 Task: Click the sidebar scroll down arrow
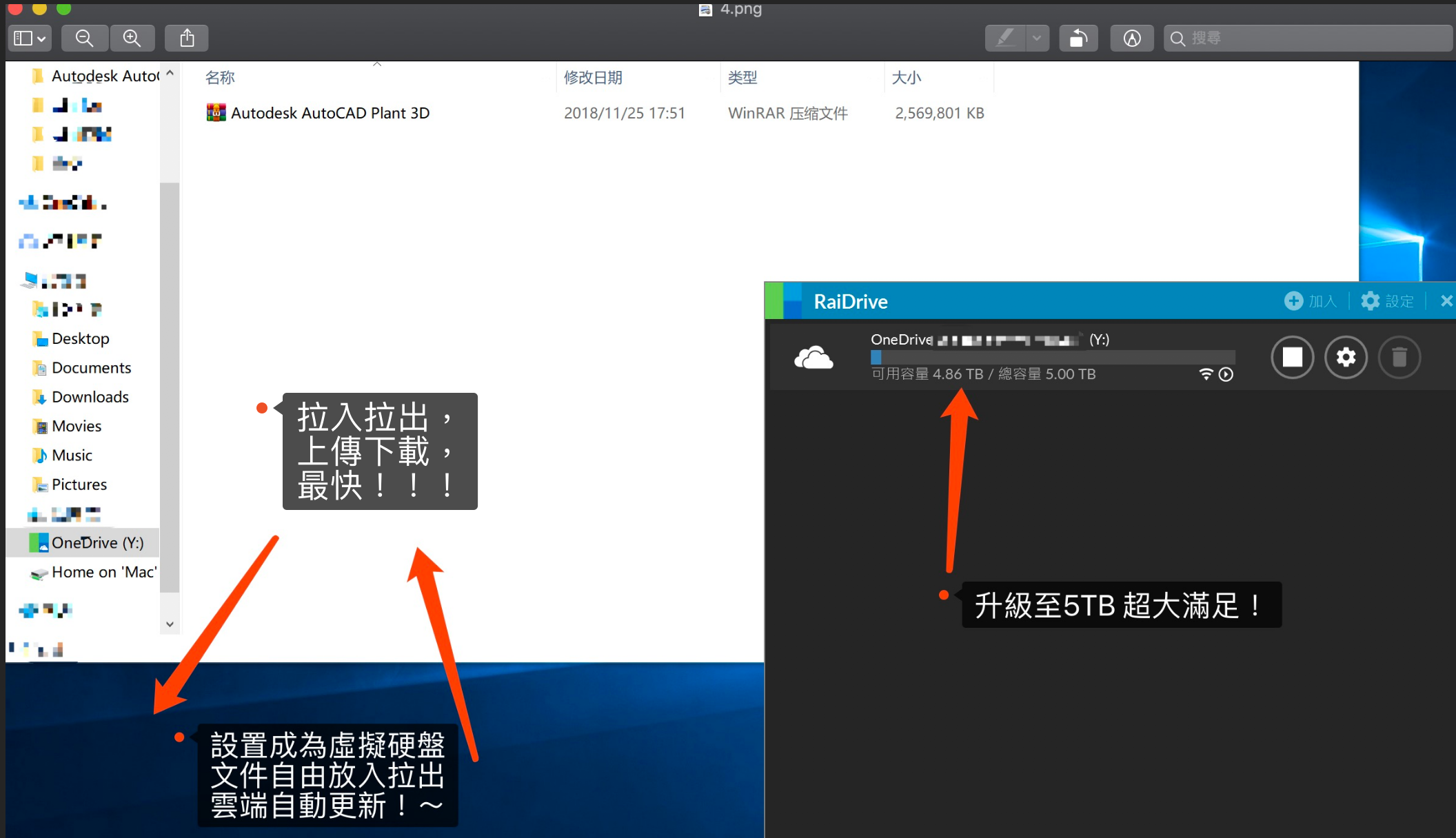tap(170, 624)
